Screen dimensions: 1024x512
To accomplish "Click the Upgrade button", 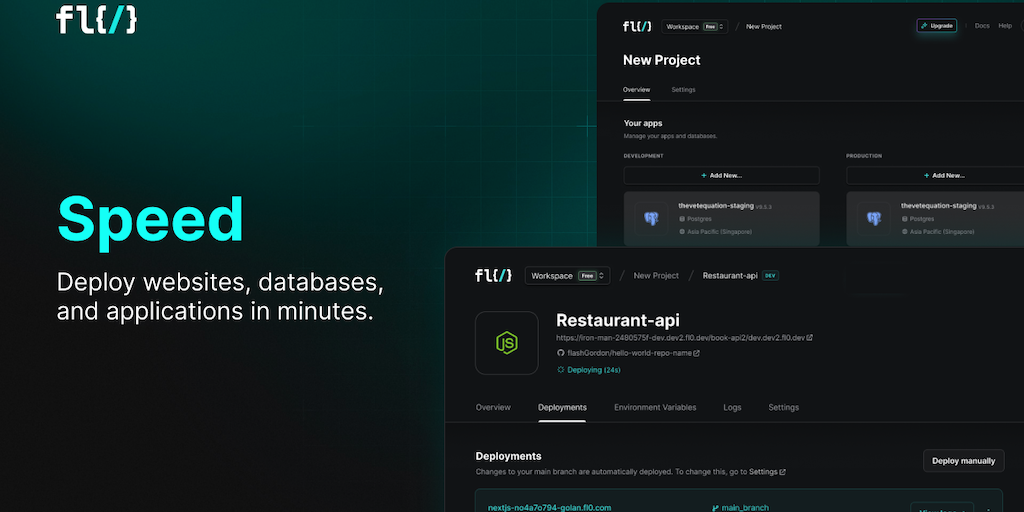I will (937, 26).
